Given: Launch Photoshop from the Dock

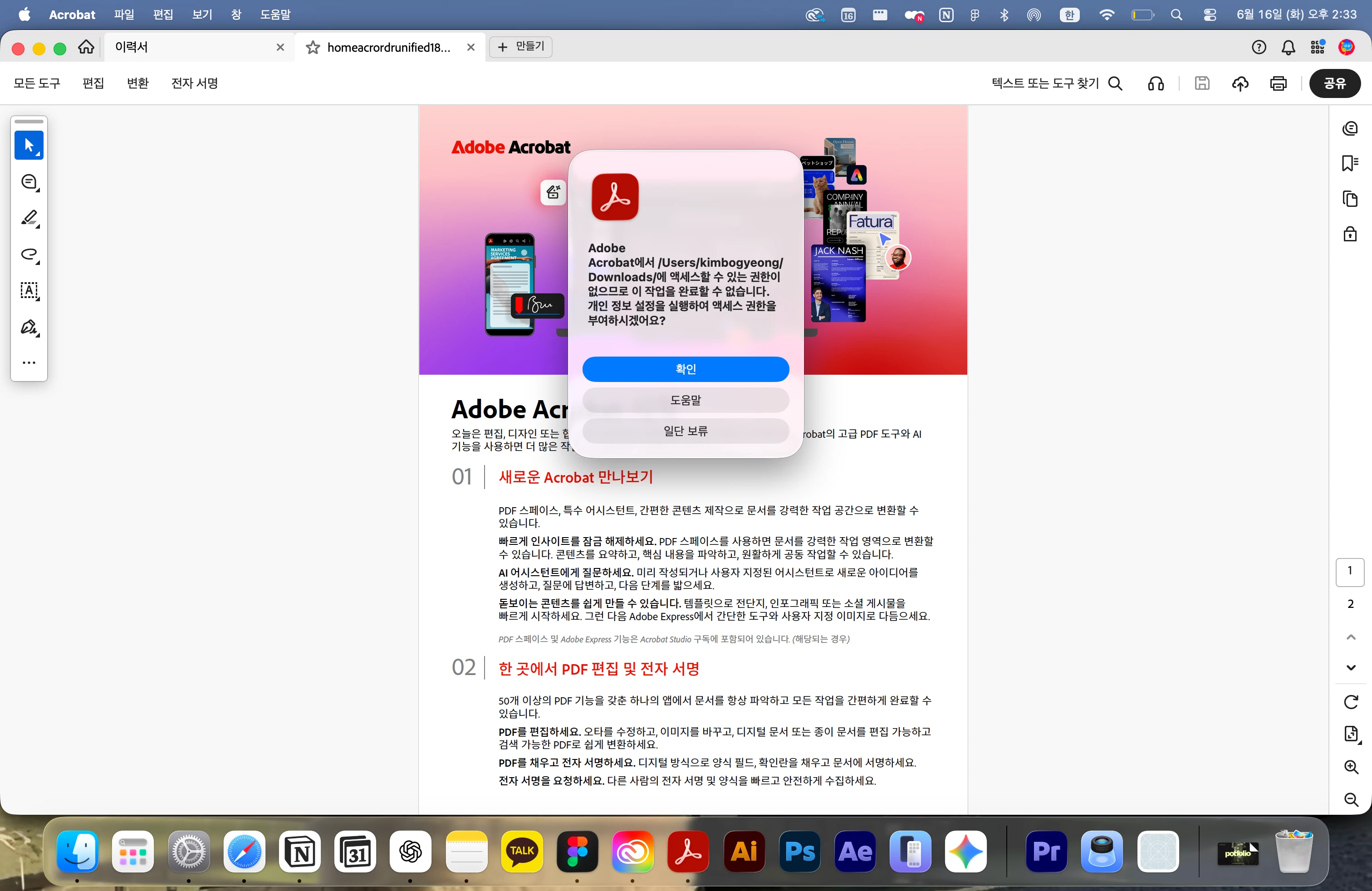Looking at the screenshot, I should [799, 851].
